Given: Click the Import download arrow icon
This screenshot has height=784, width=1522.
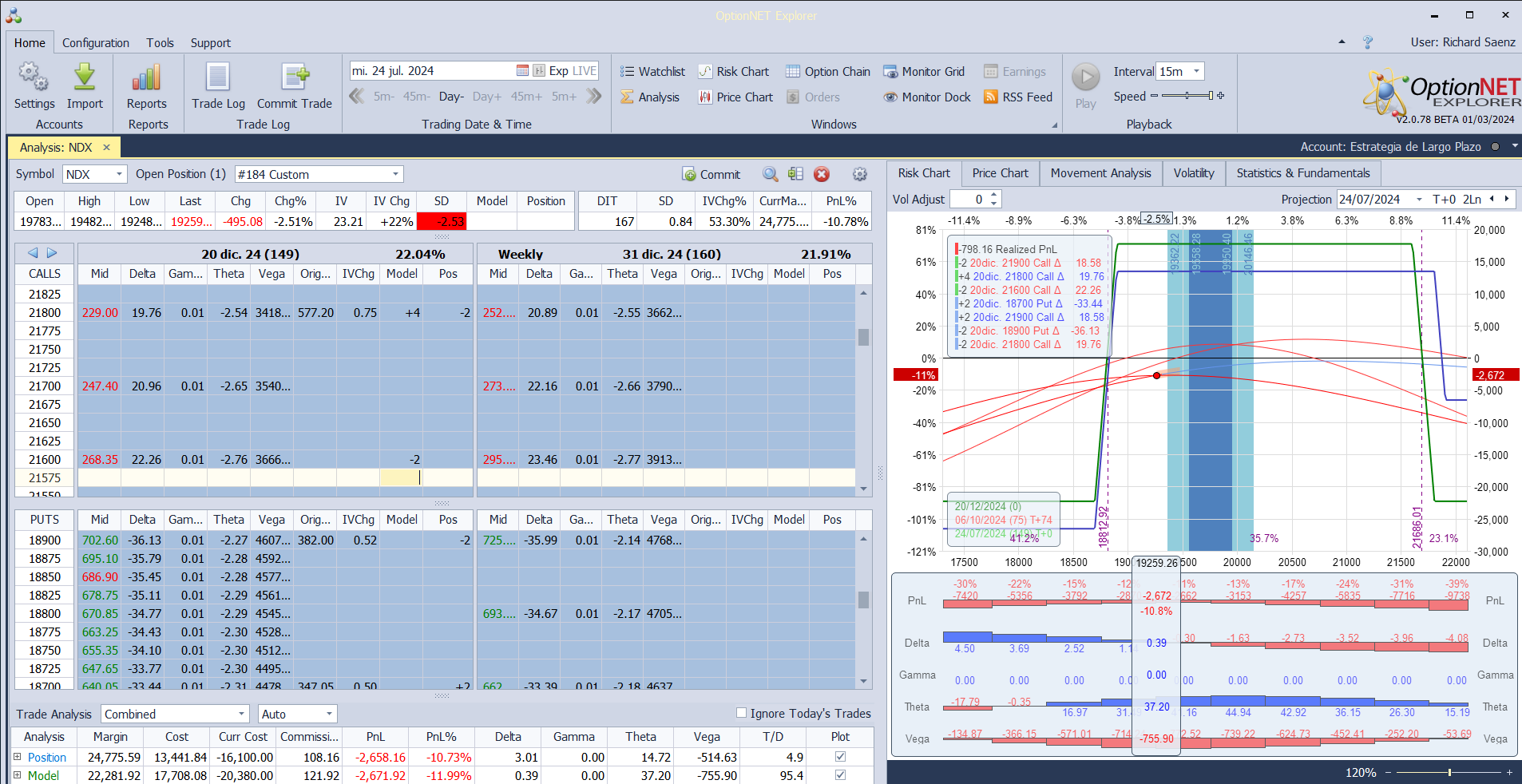Looking at the screenshot, I should pos(85,77).
